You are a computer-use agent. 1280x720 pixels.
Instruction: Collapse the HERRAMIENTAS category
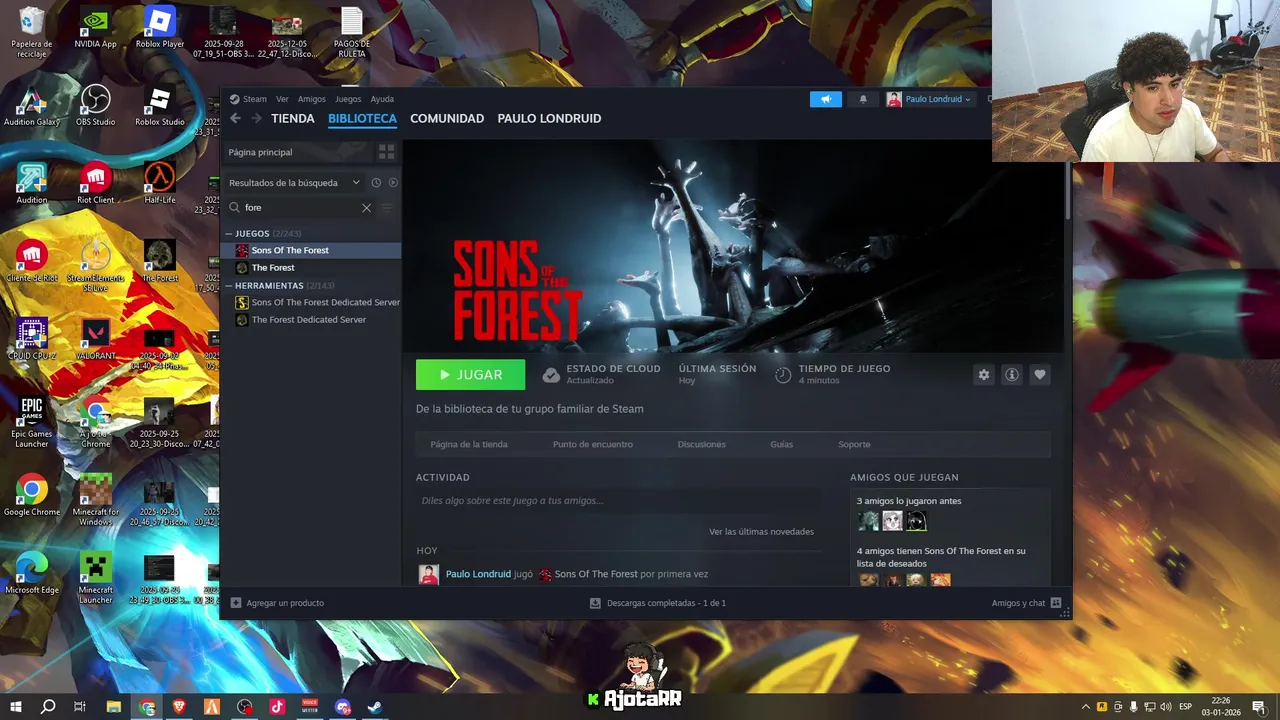tap(229, 286)
